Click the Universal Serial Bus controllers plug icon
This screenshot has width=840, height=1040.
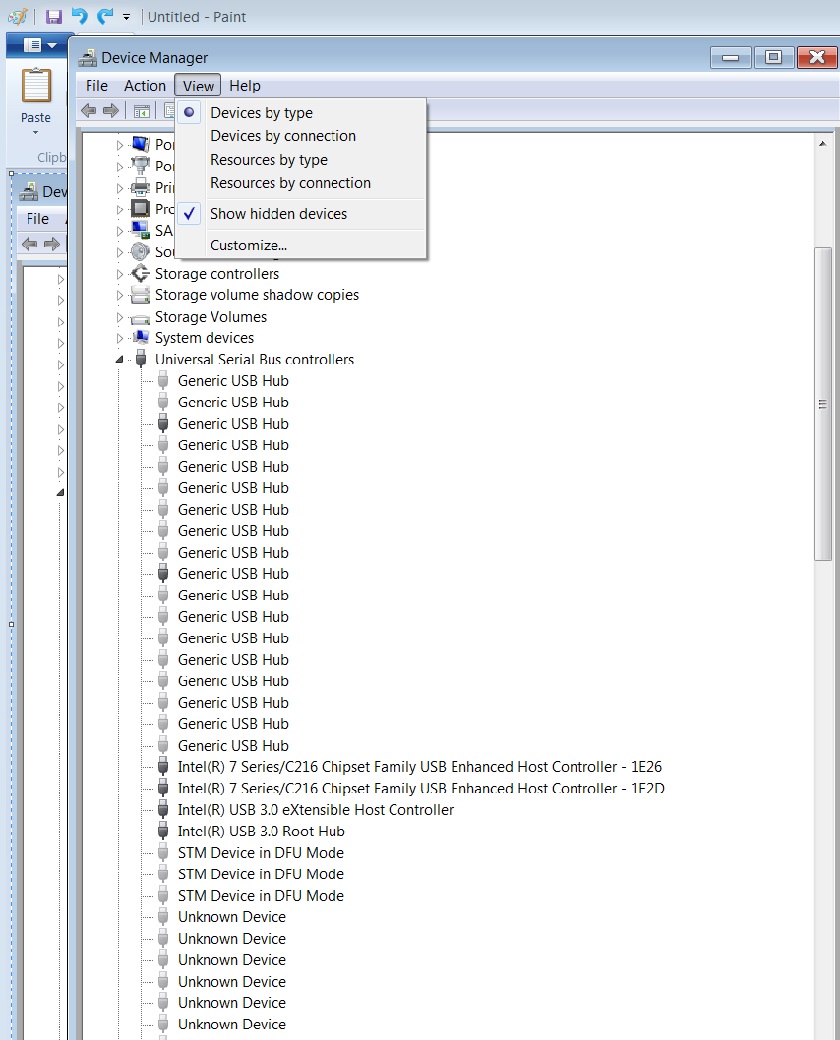141,359
